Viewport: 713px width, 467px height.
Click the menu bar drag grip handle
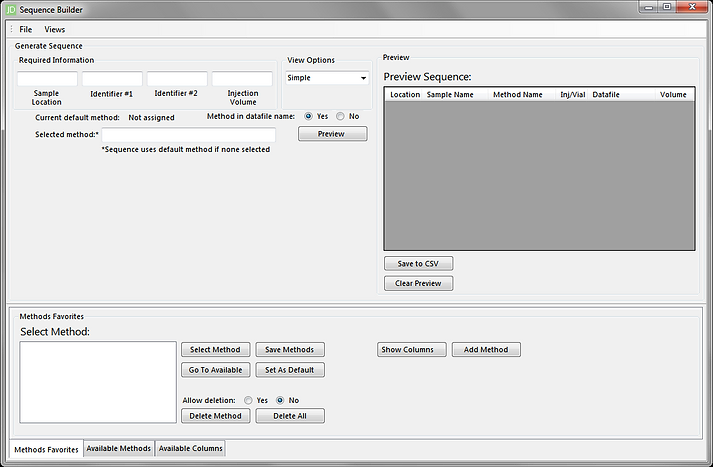(12, 30)
